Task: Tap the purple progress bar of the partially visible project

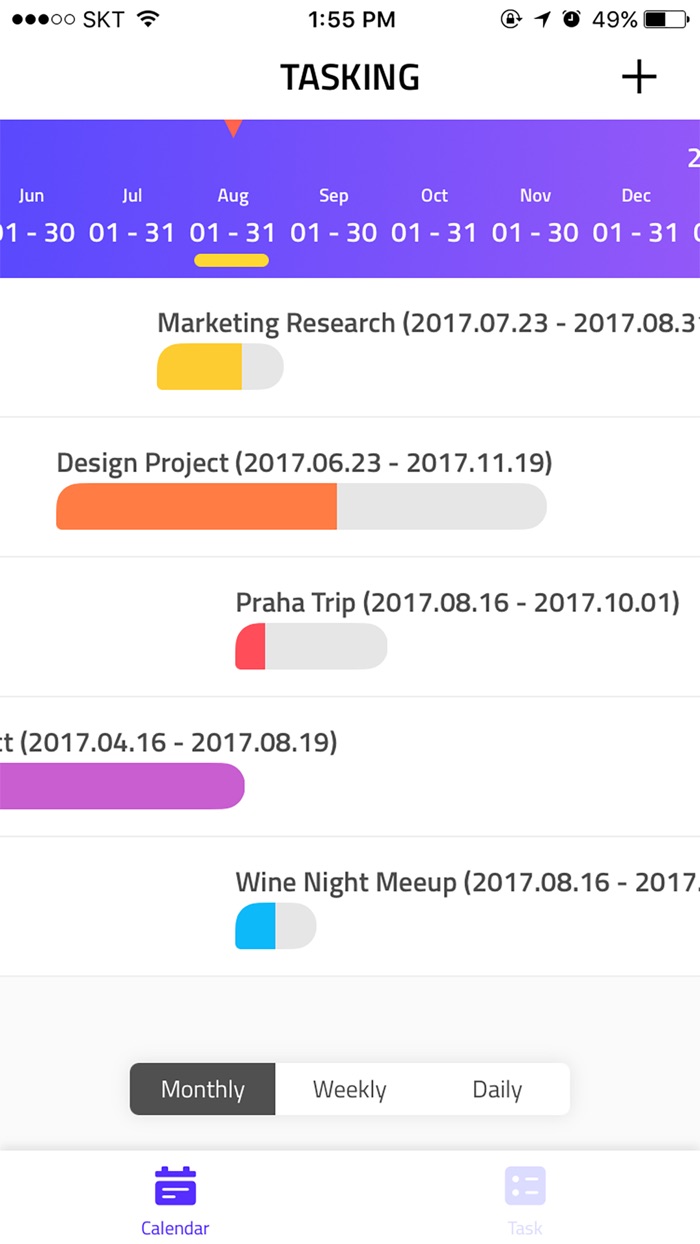Action: [x=120, y=786]
